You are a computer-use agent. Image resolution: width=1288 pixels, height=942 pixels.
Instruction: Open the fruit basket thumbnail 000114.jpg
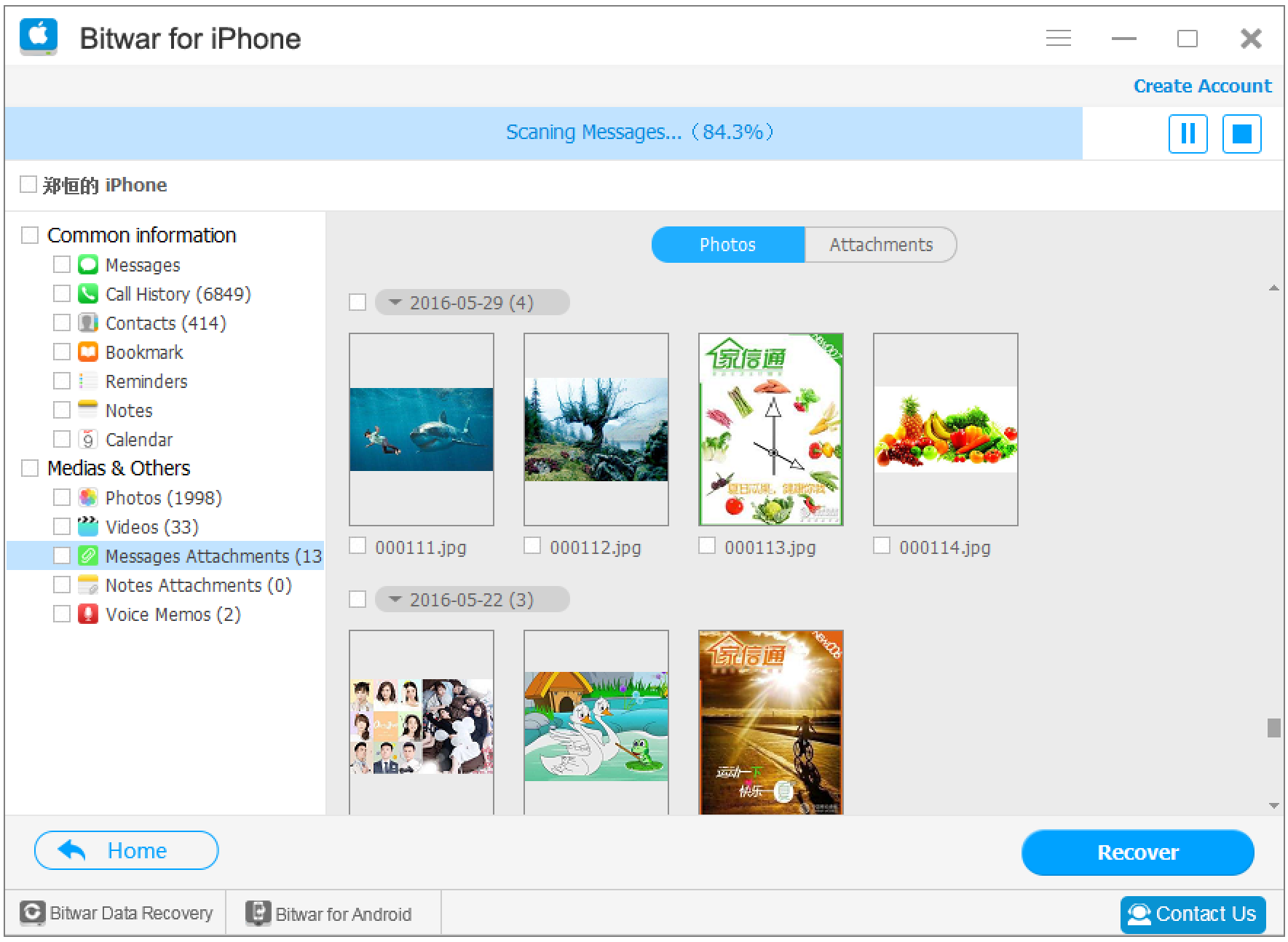pyautogui.click(x=946, y=430)
